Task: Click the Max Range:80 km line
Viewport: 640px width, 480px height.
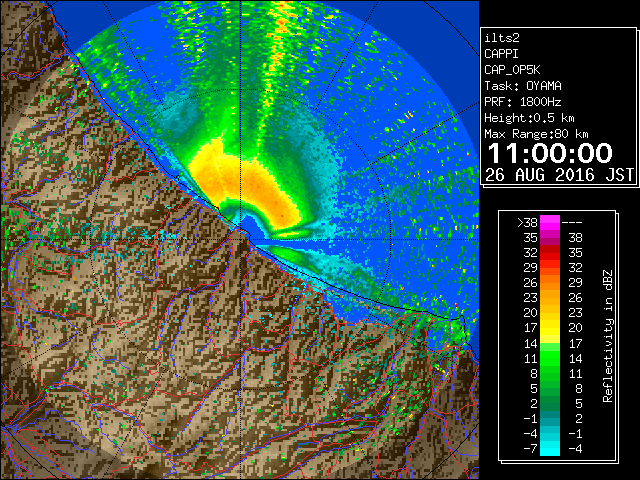Action: pyautogui.click(x=536, y=134)
